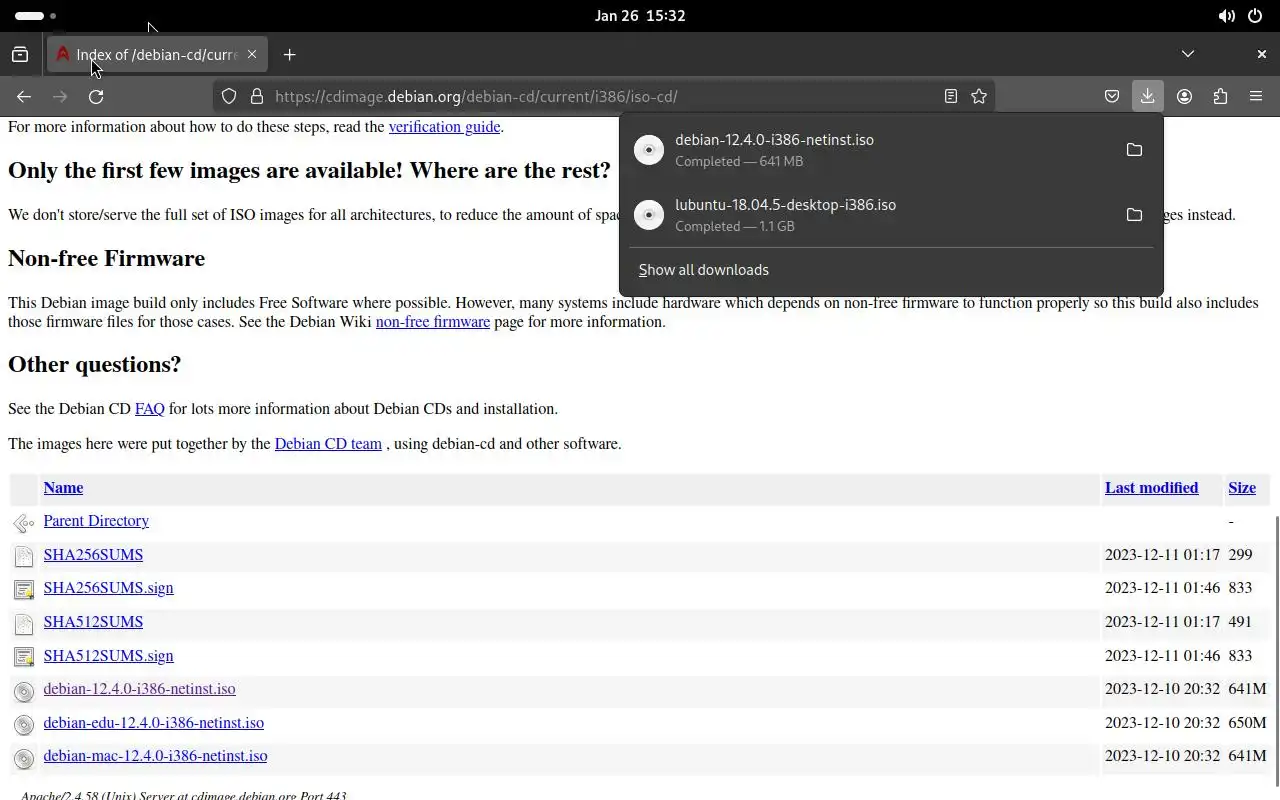Click the 'Non-free Firmware' heading
The image size is (1280, 800).
(106, 258)
